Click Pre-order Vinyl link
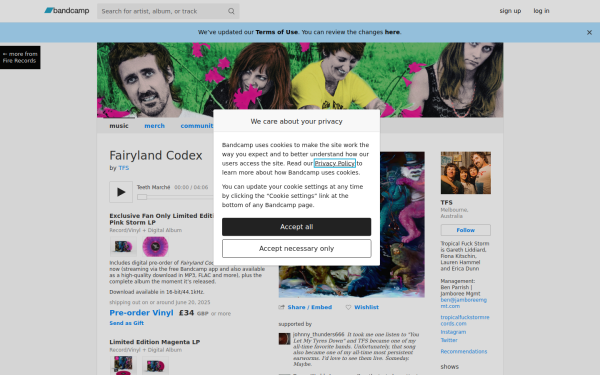The height and width of the screenshot is (375, 600). click(x=141, y=313)
